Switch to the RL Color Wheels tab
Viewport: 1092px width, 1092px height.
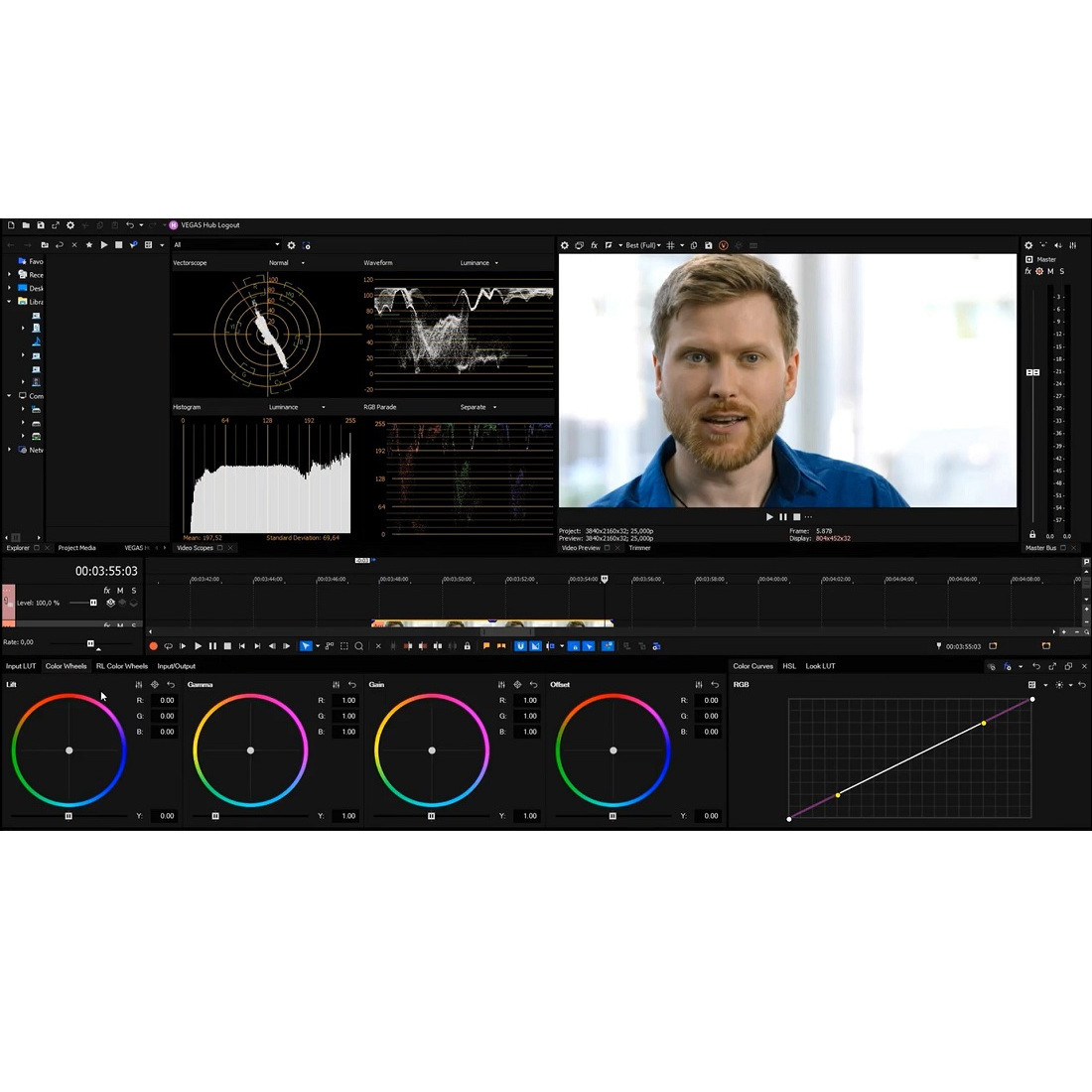point(121,666)
